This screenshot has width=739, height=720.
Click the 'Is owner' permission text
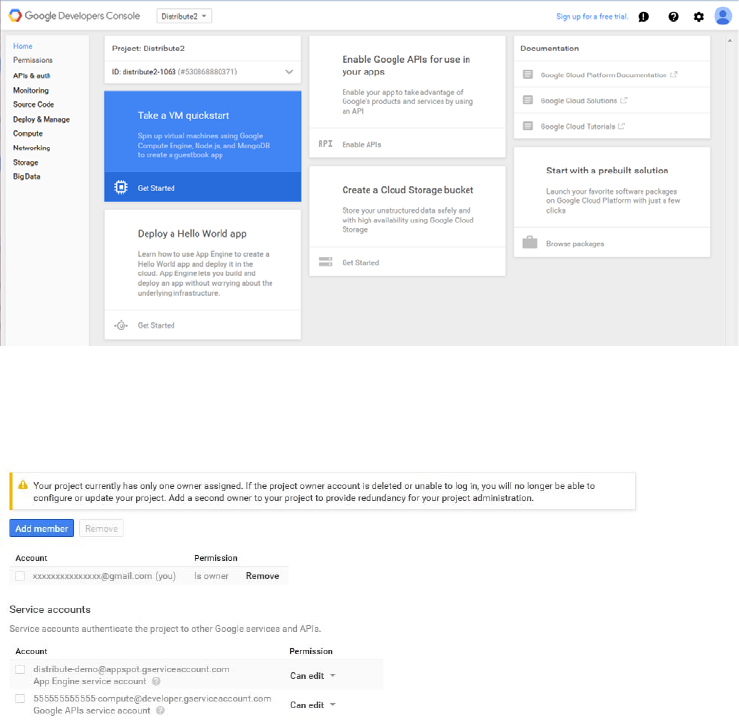[211, 576]
